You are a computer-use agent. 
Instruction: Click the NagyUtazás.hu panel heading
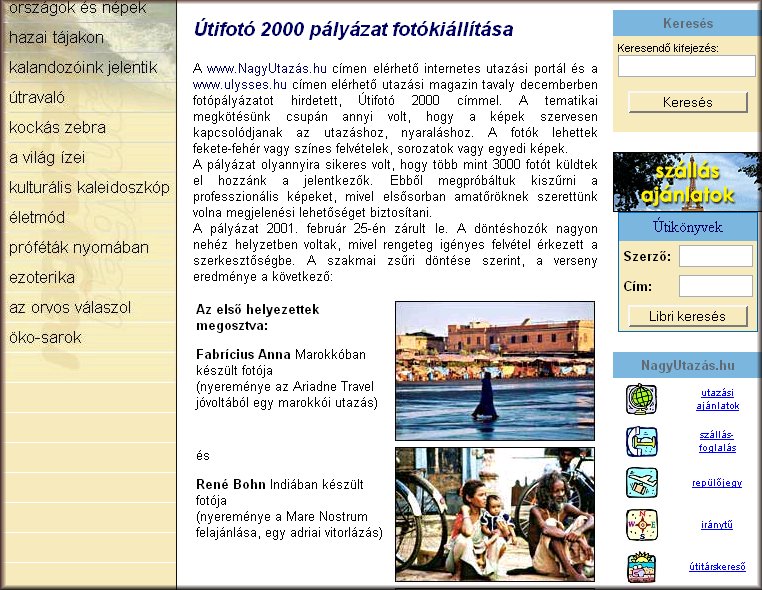click(688, 365)
